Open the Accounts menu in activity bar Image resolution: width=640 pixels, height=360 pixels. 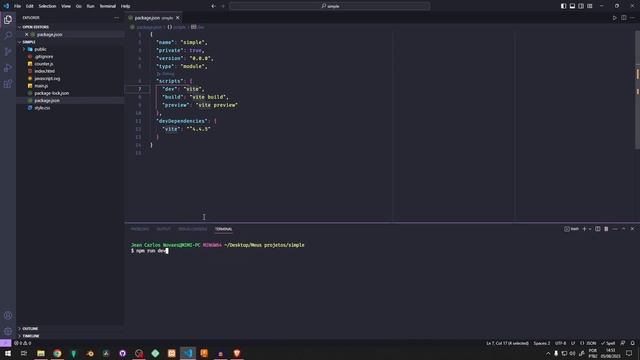point(8,315)
